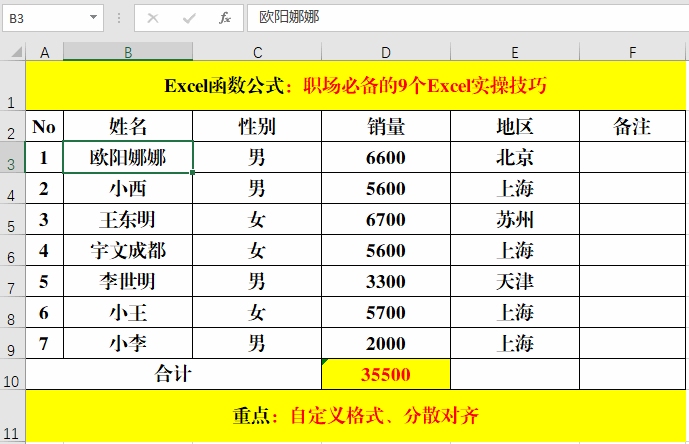Select cell containing 王东明
The width and height of the screenshot is (689, 444).
(128, 219)
